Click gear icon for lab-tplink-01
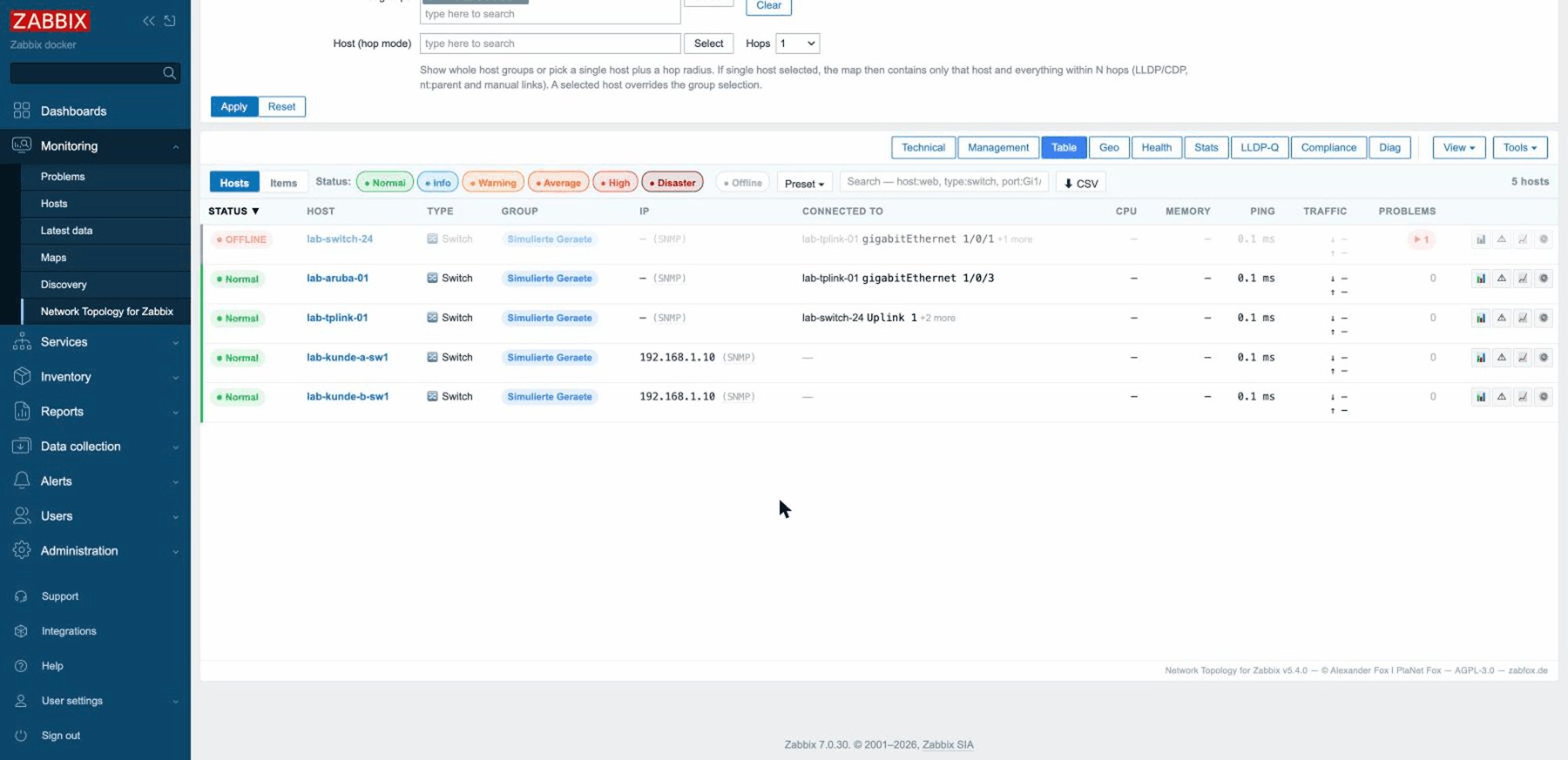The image size is (1568, 760). 1543,318
